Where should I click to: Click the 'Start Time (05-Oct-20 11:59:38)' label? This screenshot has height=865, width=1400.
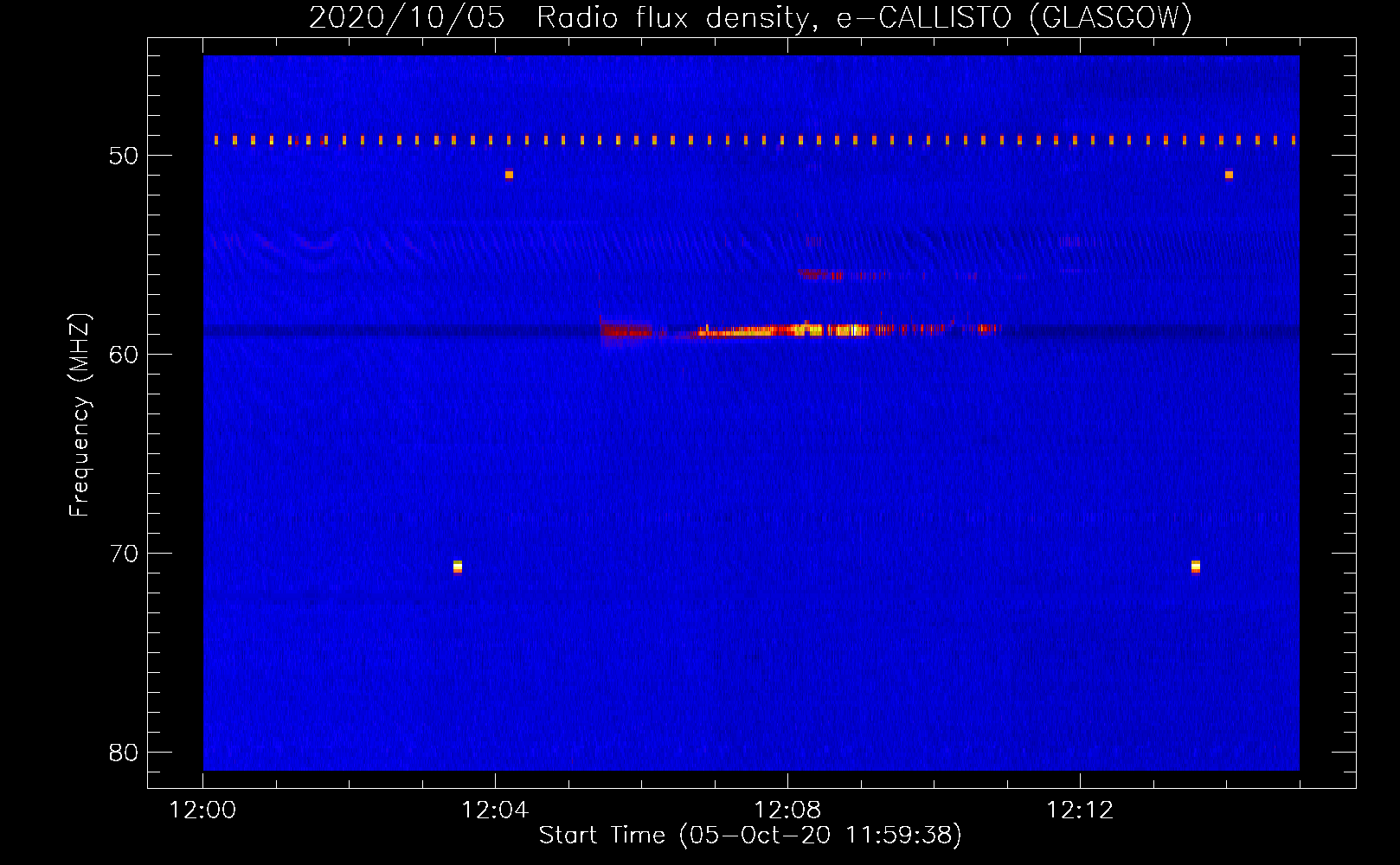[x=750, y=836]
